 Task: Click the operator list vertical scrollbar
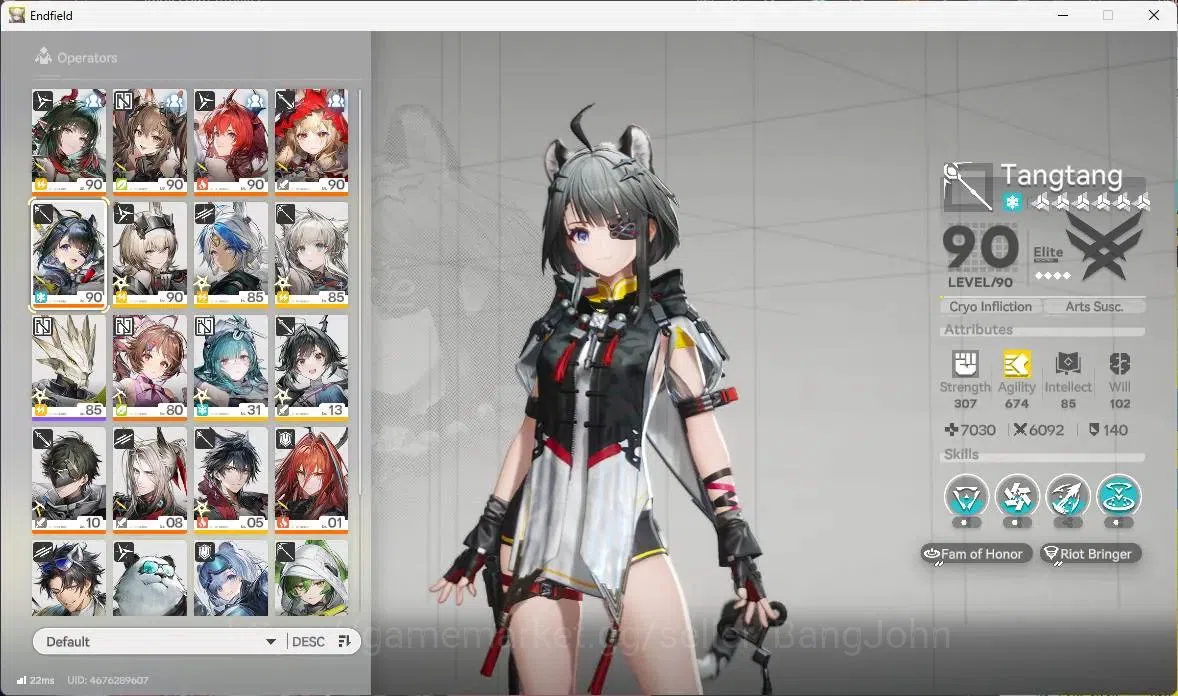(x=360, y=293)
